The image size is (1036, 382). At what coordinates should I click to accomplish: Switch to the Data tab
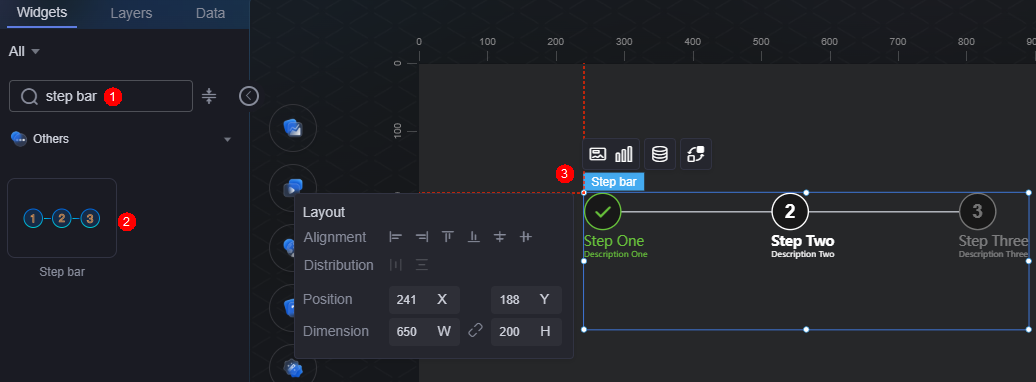(x=211, y=13)
